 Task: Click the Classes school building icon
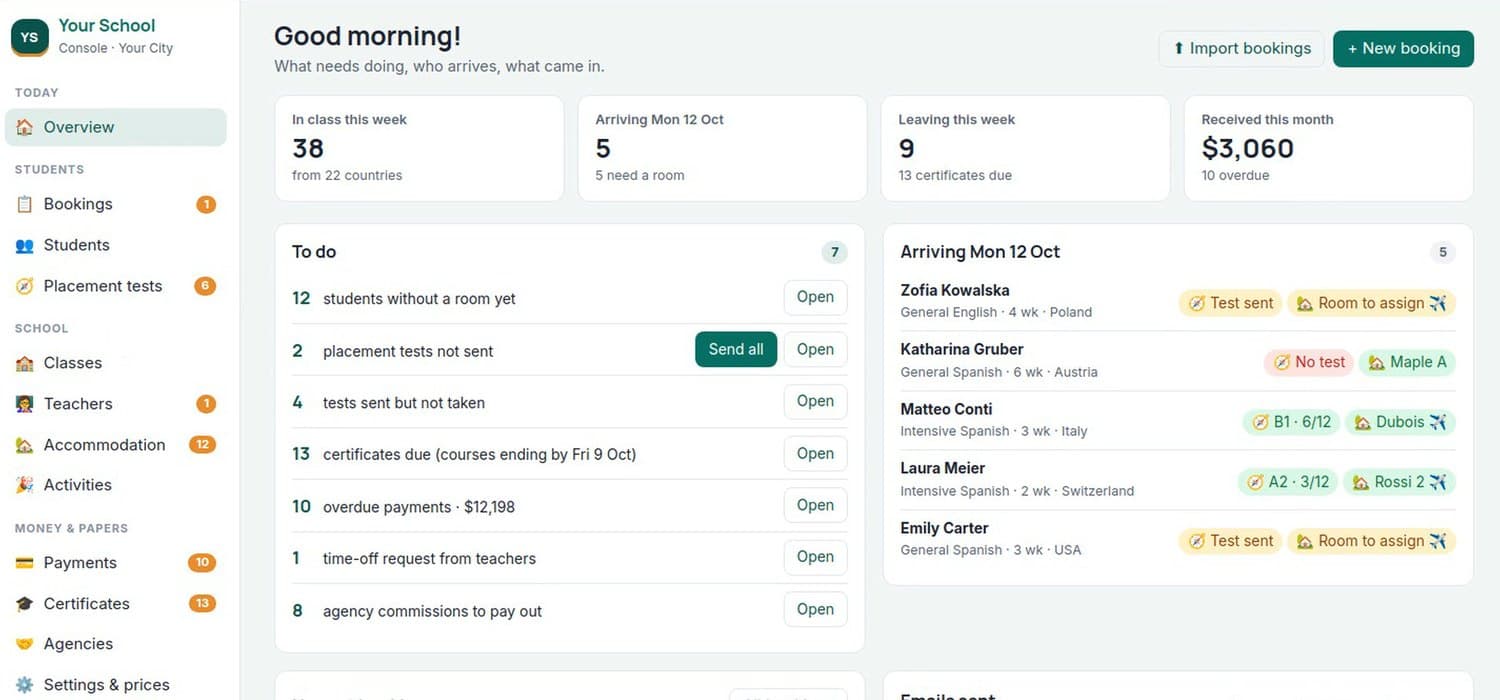pyautogui.click(x=25, y=363)
